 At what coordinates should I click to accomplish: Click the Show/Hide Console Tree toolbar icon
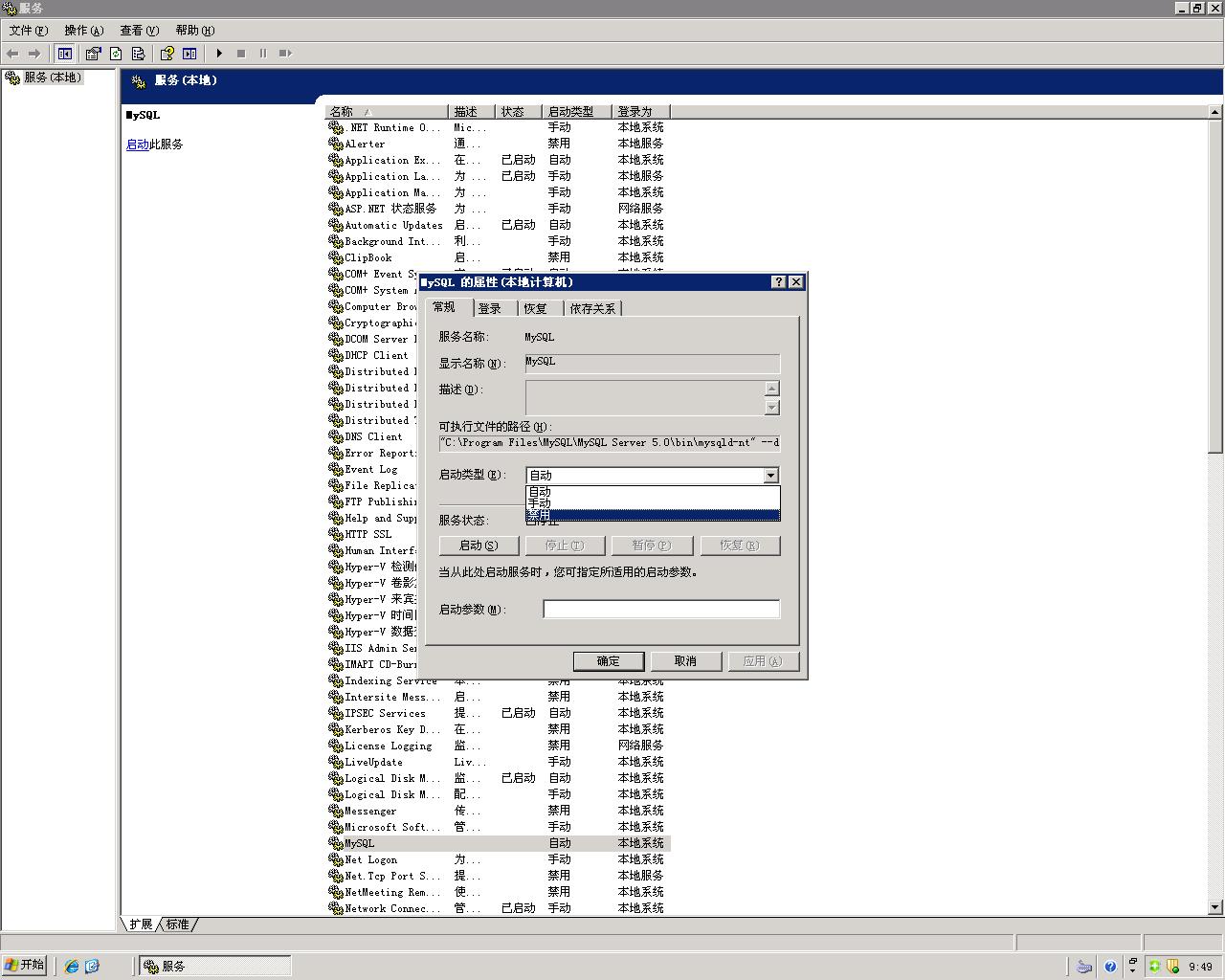pyautogui.click(x=65, y=54)
